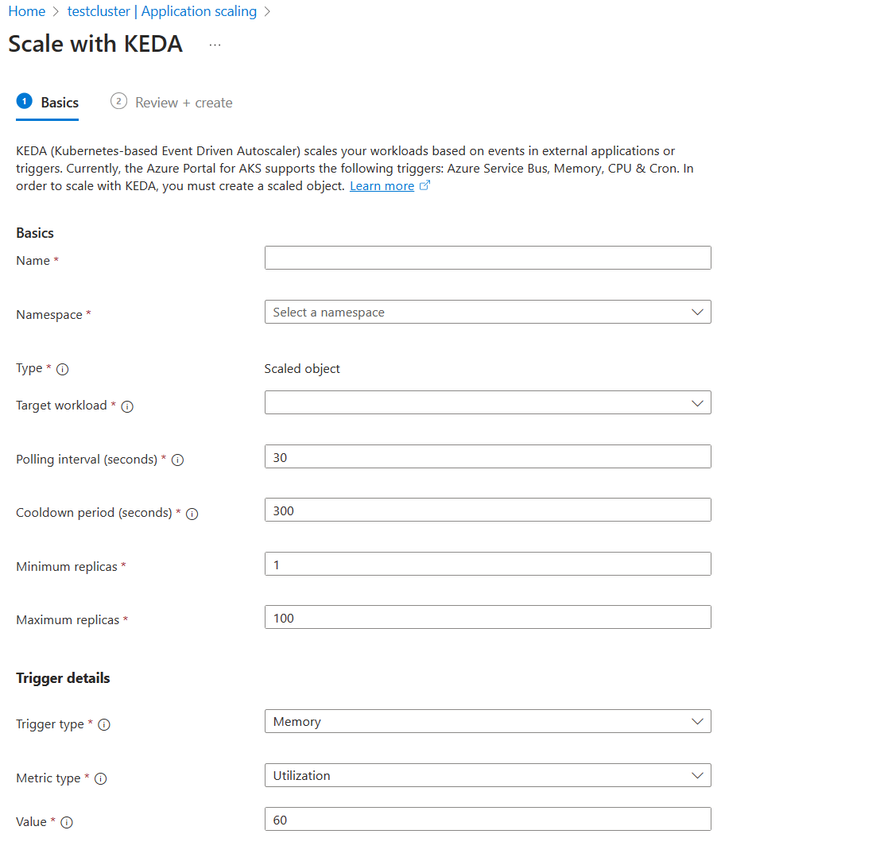Click the Minimum replicas input

pyautogui.click(x=487, y=564)
